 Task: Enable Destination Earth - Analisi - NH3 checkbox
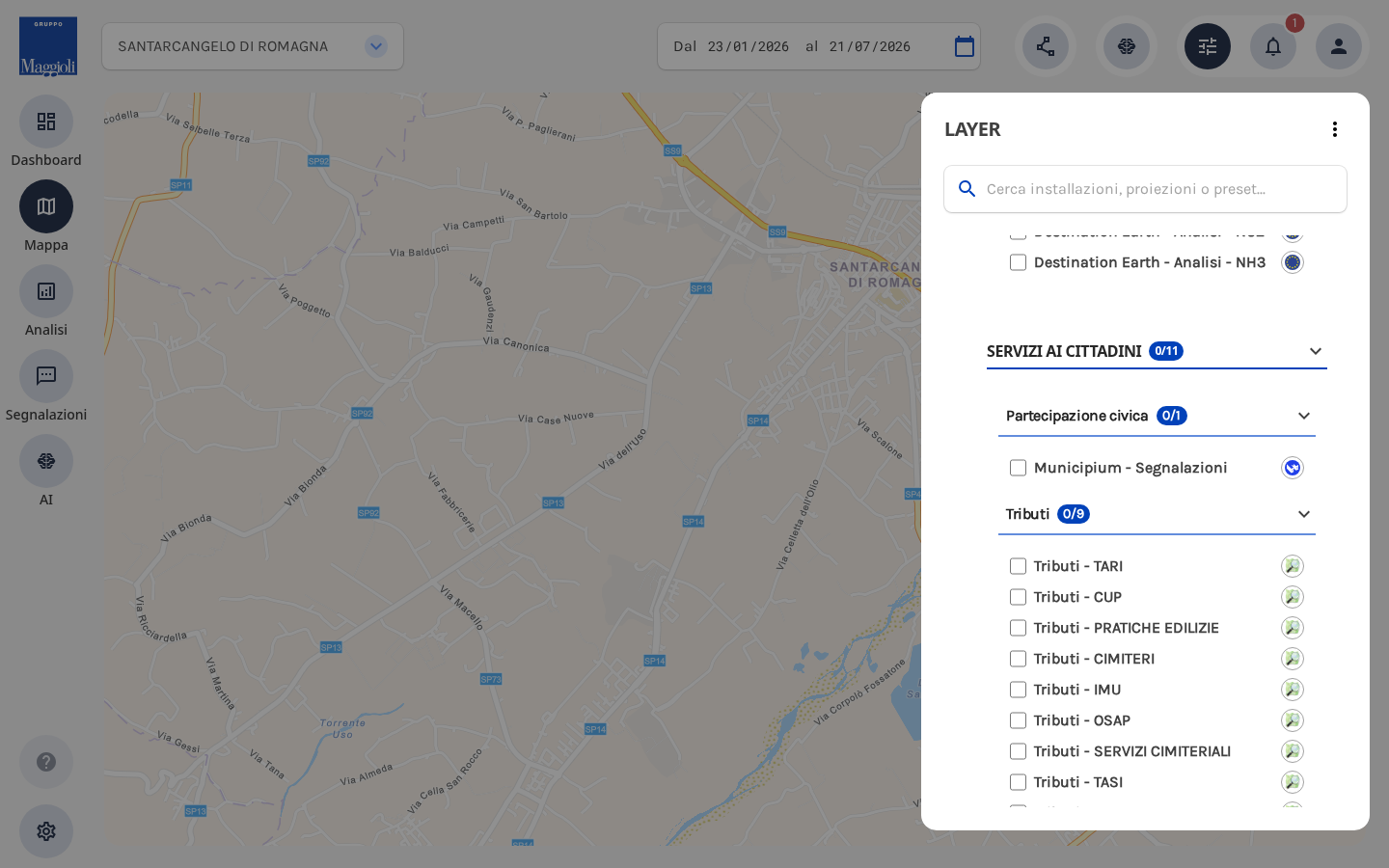click(1018, 262)
